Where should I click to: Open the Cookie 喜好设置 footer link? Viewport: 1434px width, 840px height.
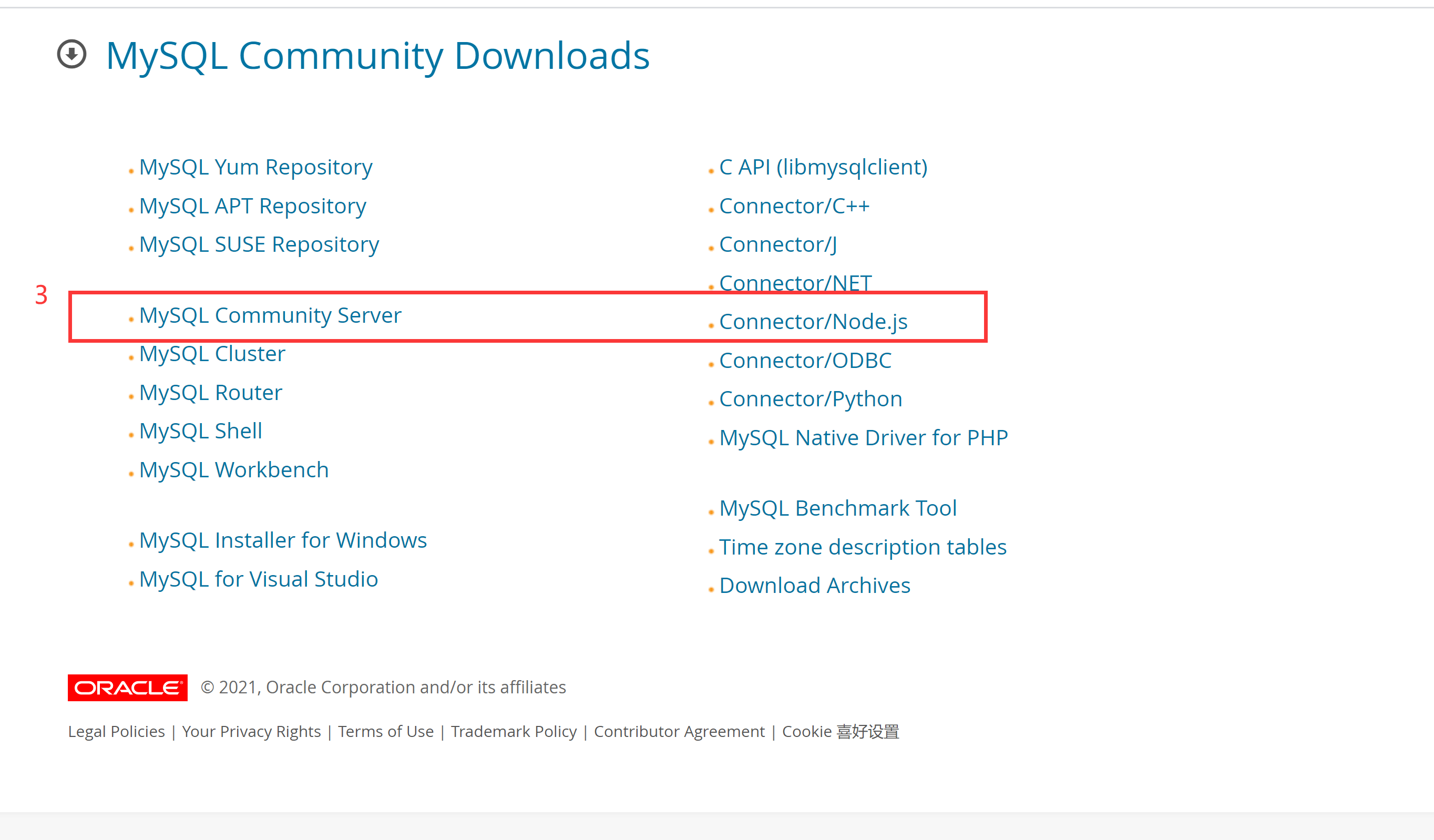tap(840, 731)
